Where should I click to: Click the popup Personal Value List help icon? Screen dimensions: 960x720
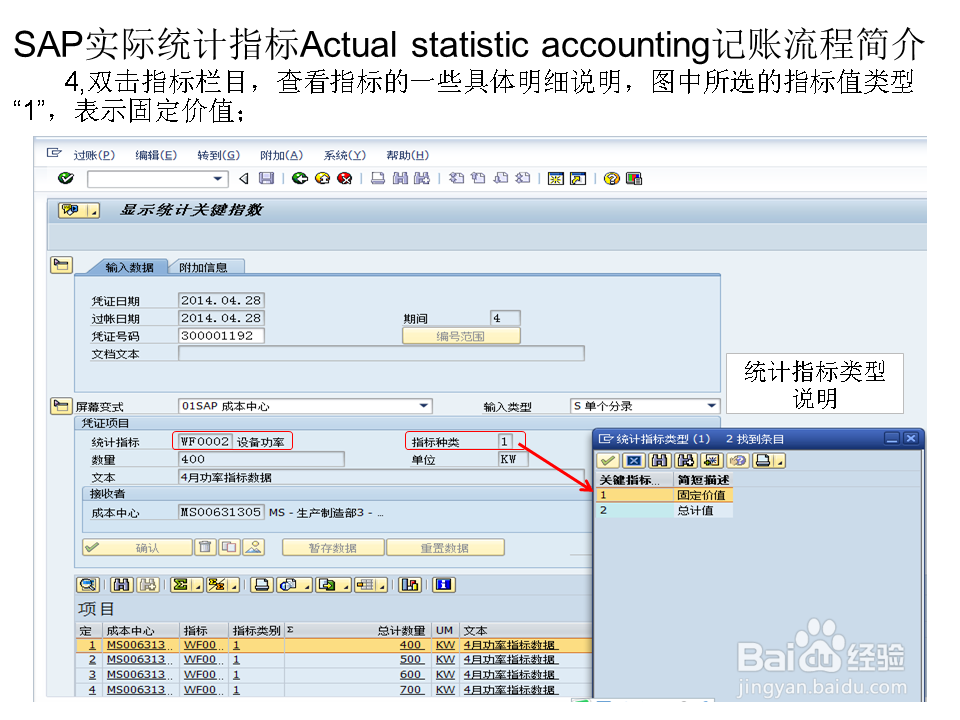pos(738,460)
